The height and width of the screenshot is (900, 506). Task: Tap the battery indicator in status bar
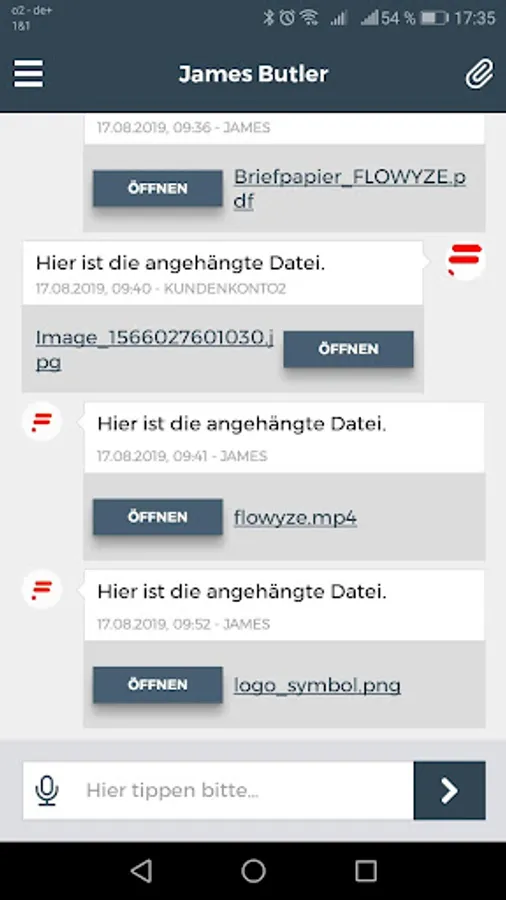point(434,18)
